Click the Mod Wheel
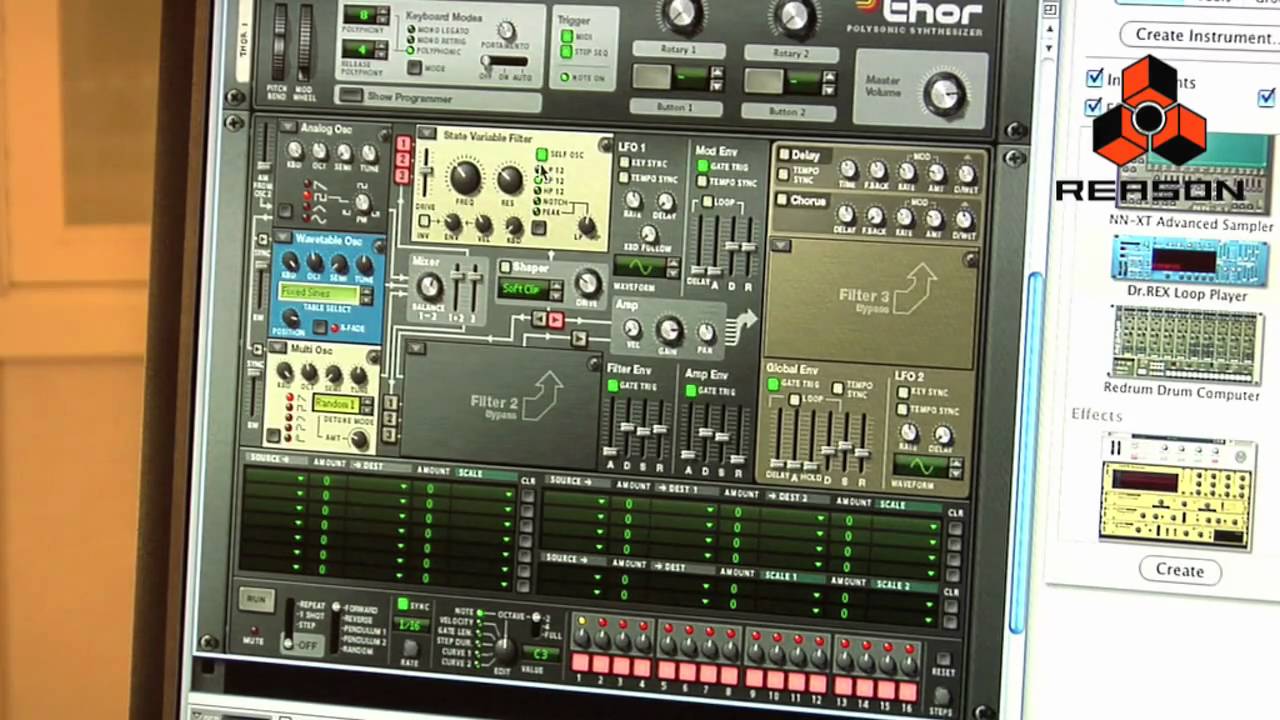 [x=304, y=42]
